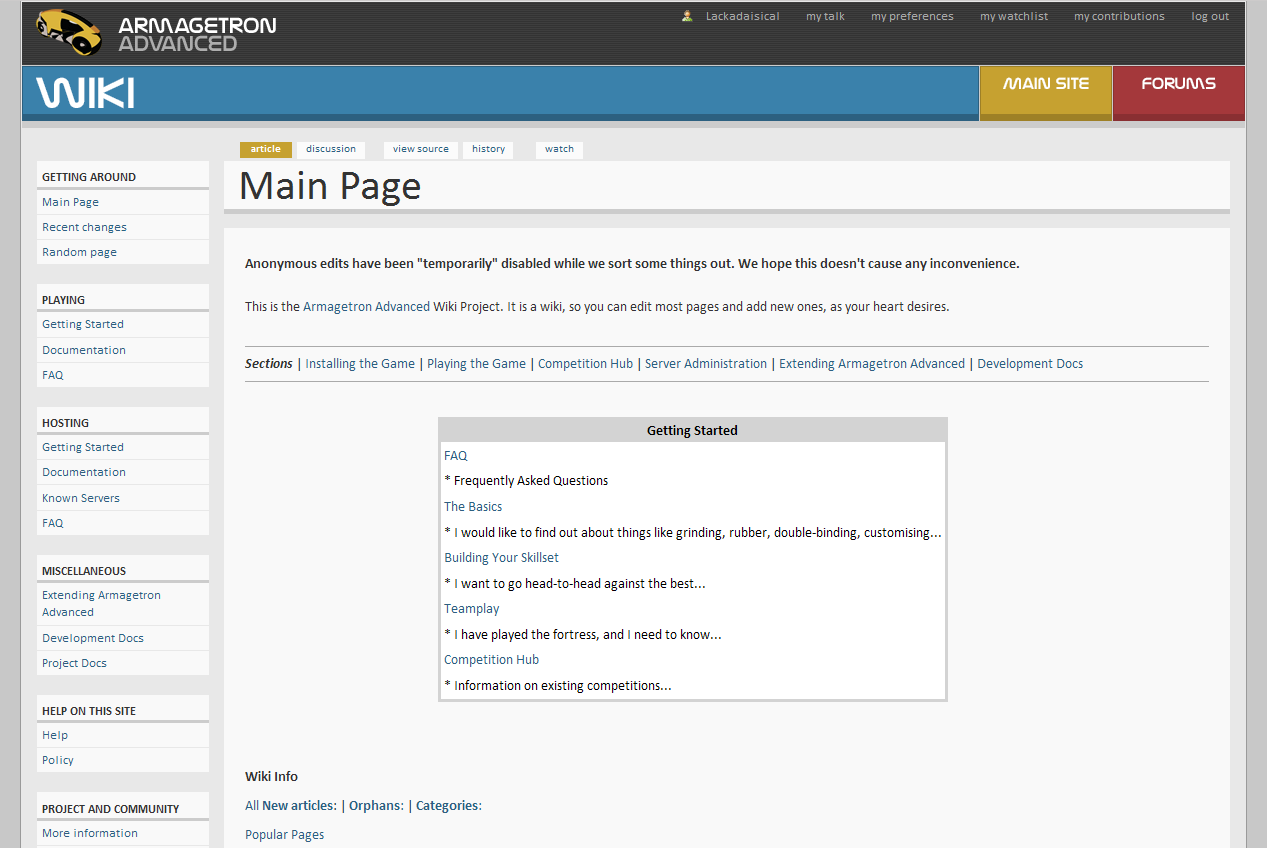Click Installing the Game section link
The width and height of the screenshot is (1267, 848).
click(360, 364)
